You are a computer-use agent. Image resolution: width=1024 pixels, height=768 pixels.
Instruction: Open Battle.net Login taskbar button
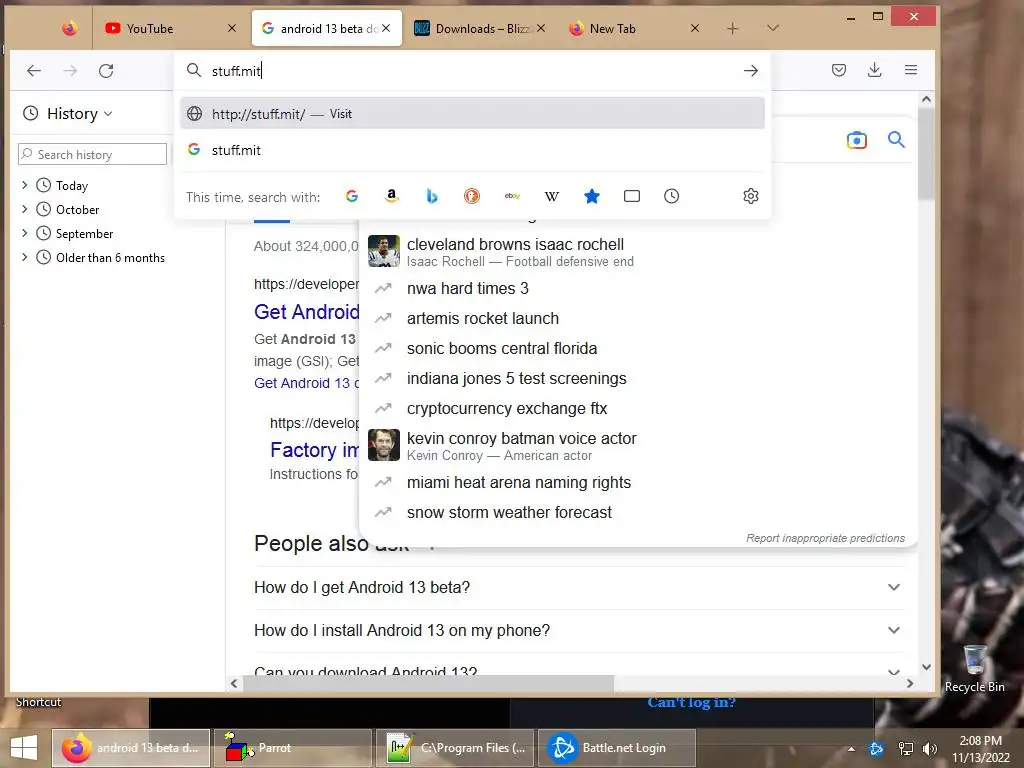tap(616, 748)
